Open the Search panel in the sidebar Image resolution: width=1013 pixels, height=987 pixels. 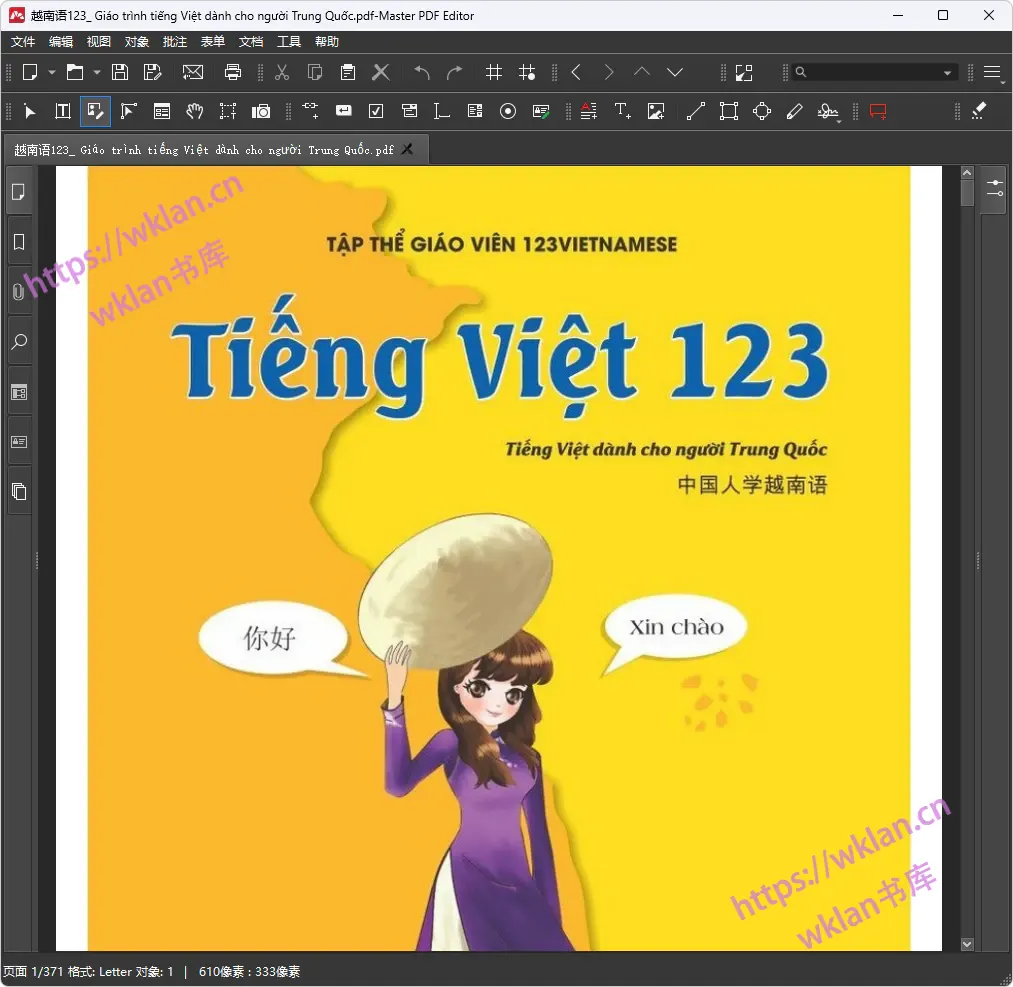[18, 341]
